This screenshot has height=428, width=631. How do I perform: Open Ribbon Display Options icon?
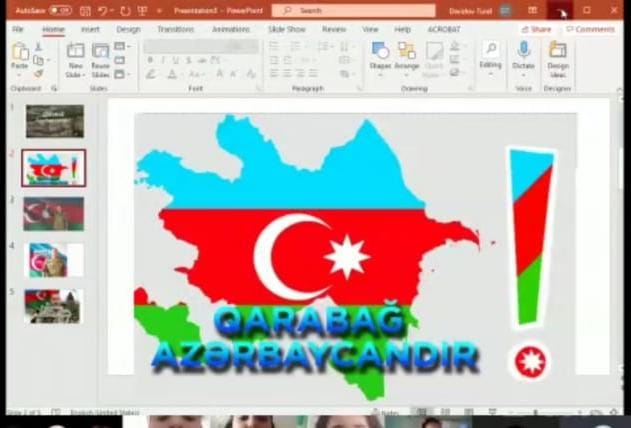point(532,10)
